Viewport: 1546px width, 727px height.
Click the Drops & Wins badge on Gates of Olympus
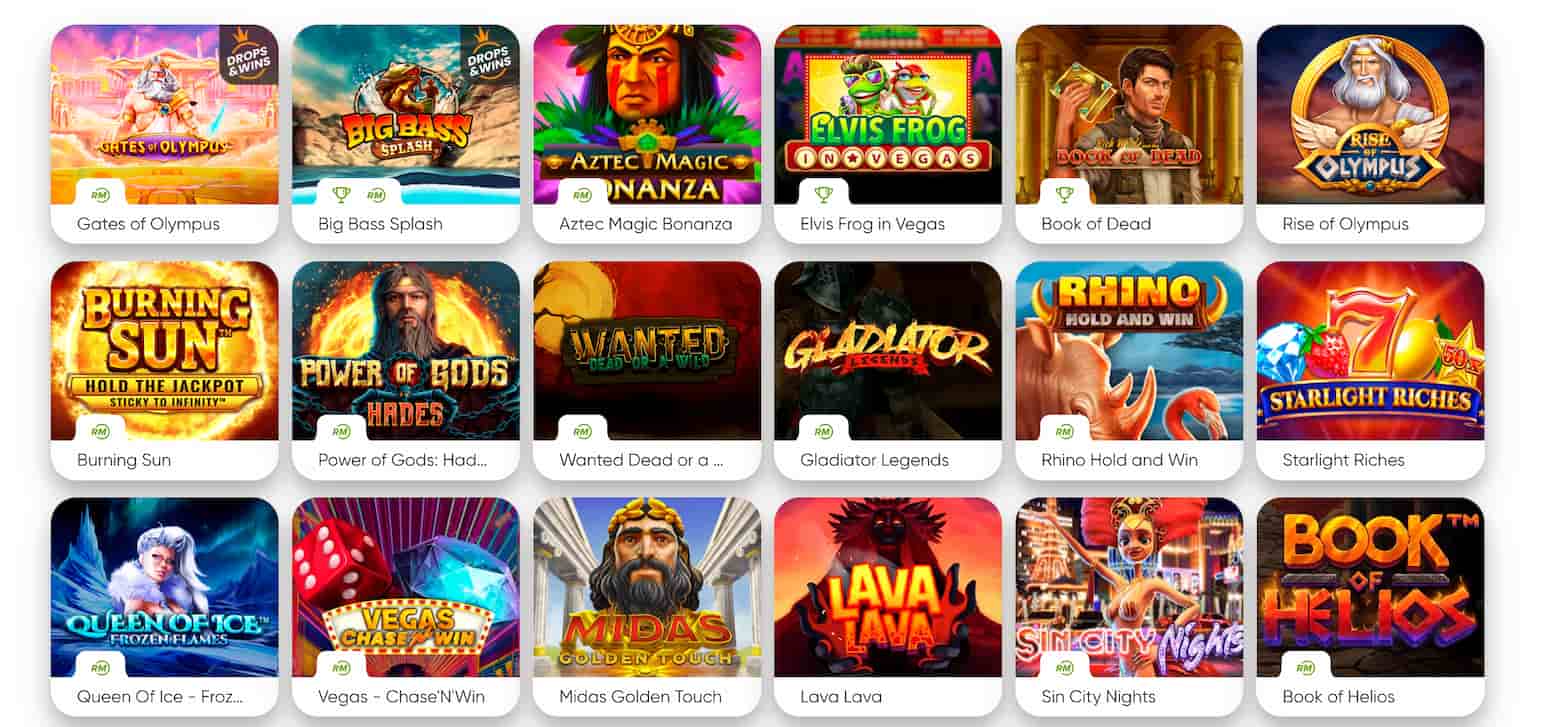(250, 56)
